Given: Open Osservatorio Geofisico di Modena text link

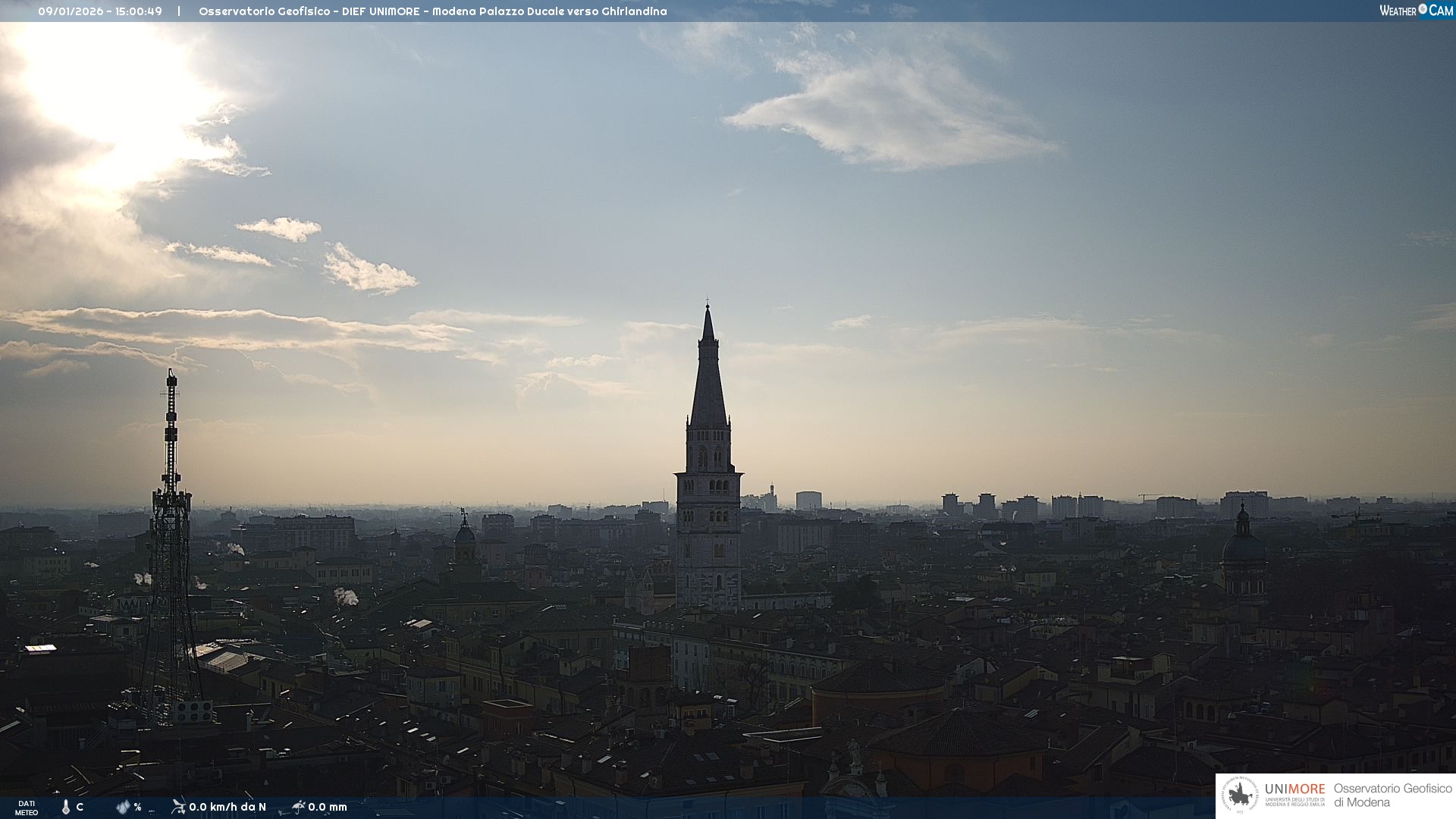Looking at the screenshot, I should point(1392,795).
